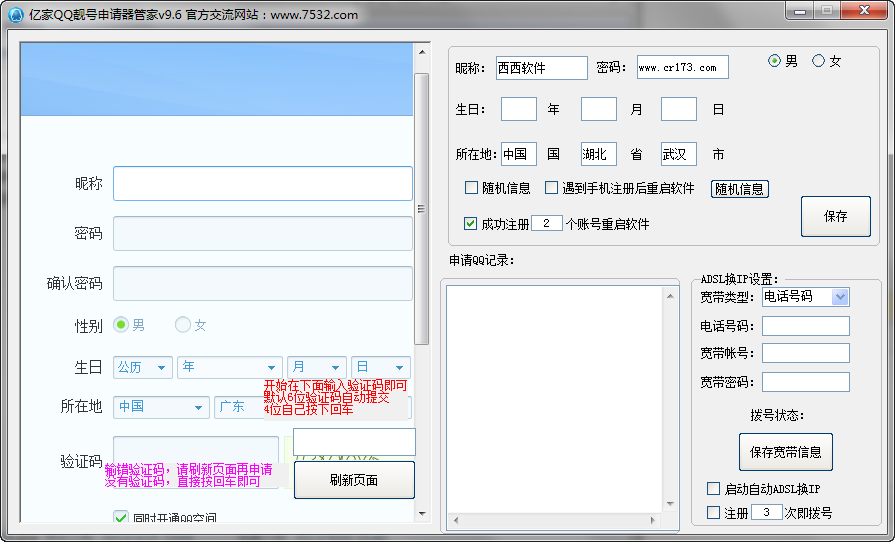895x542 pixels.
Task: Open the 日 birthday dropdown in the web form
Action: (x=381, y=367)
